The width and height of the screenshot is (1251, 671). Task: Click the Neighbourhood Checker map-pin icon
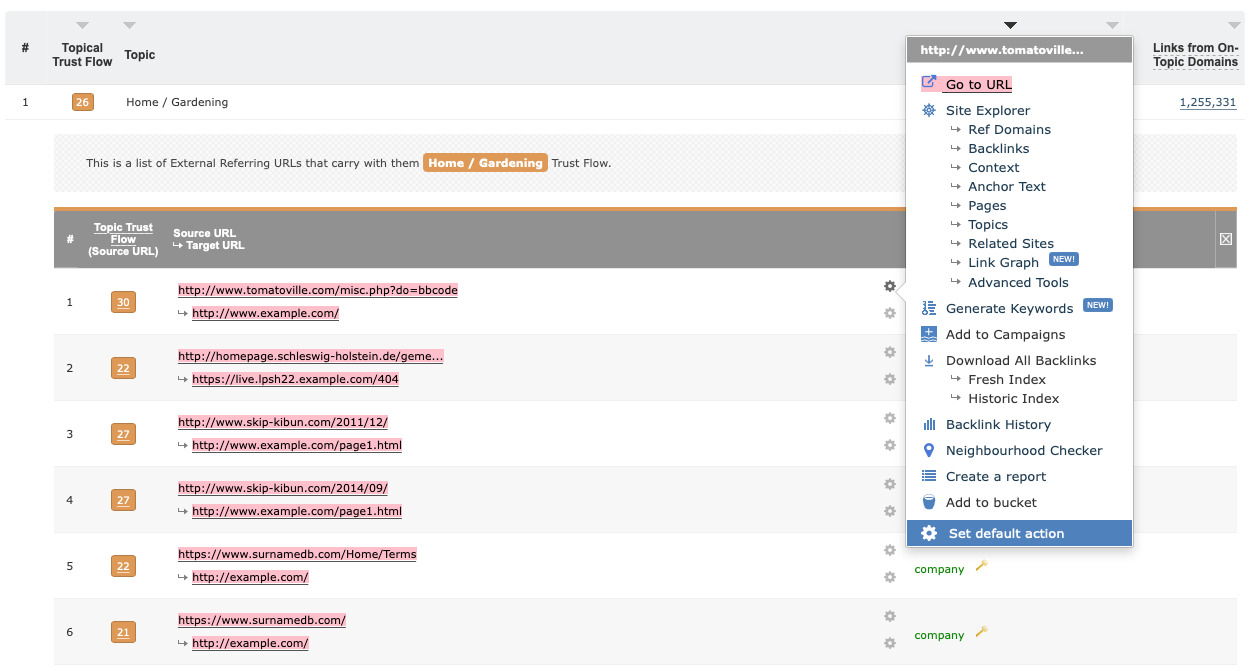click(x=928, y=450)
